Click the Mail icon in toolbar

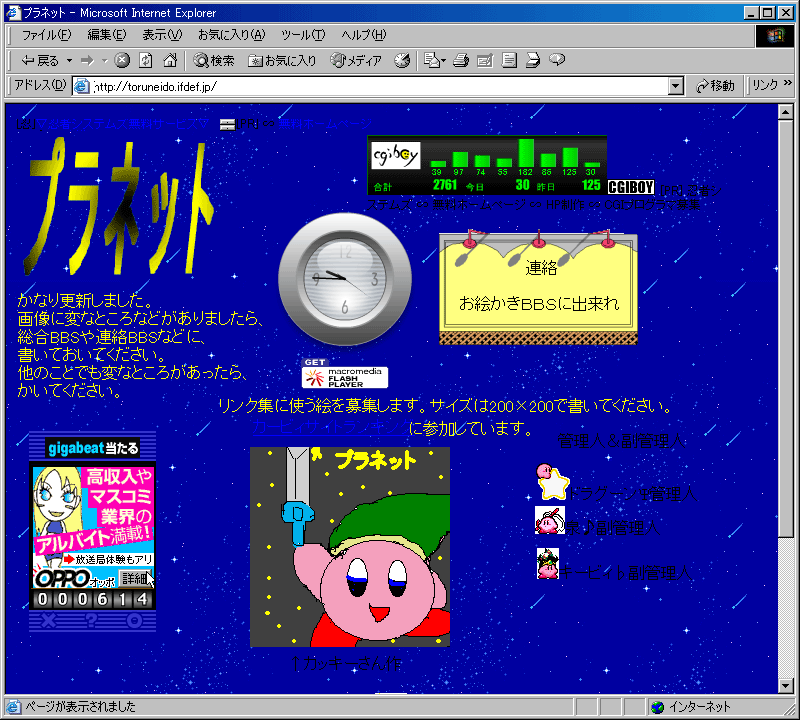pos(434,61)
